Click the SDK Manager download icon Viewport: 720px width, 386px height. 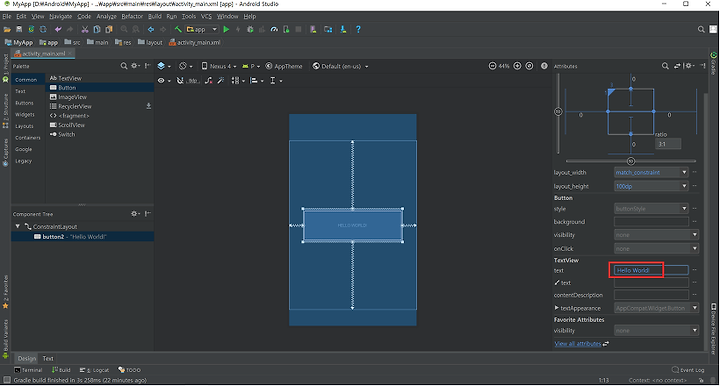click(x=343, y=29)
